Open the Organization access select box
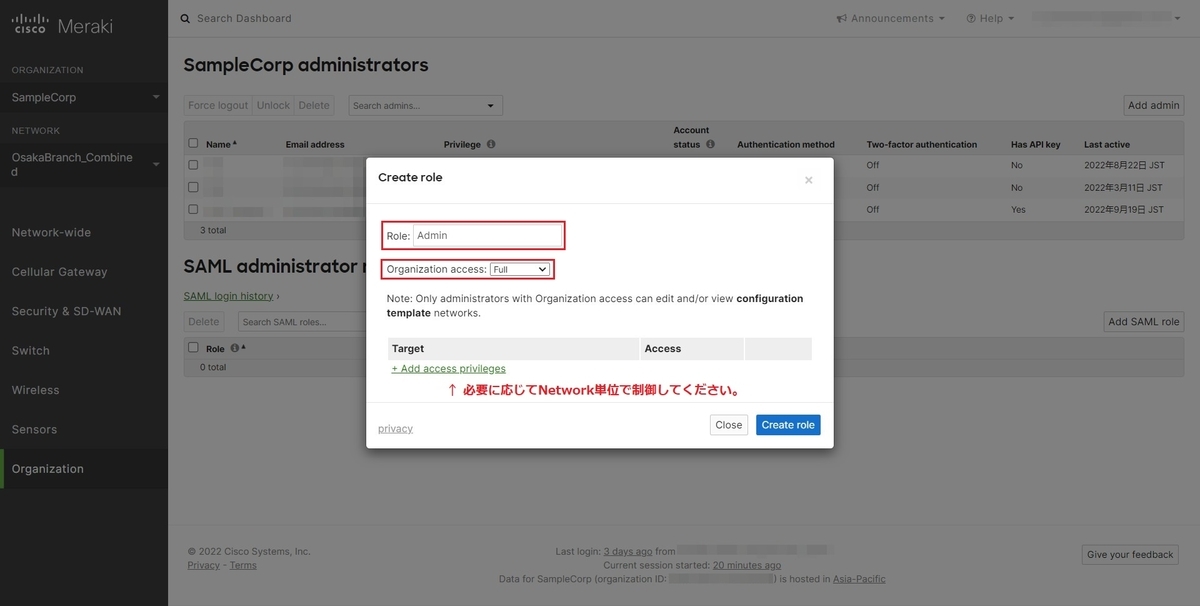Screen dimensions: 1200x606 point(520,269)
